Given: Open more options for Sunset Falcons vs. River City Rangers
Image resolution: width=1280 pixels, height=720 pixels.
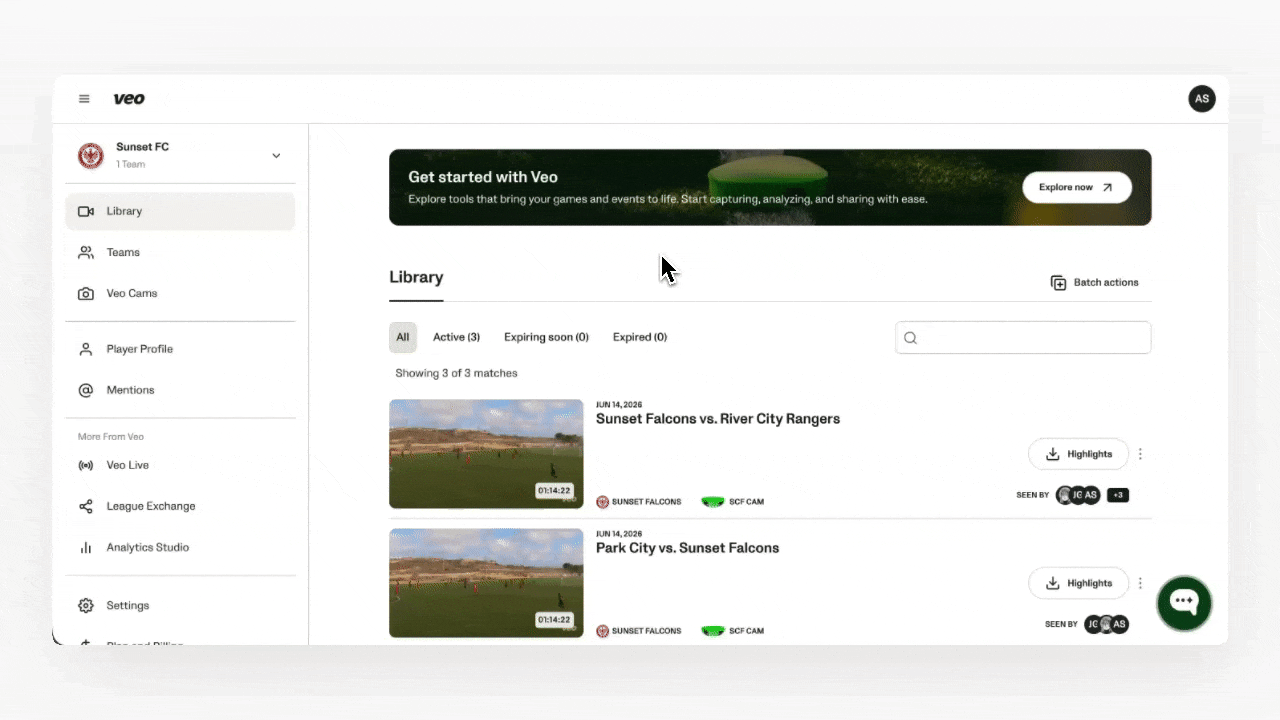Looking at the screenshot, I should click(1140, 454).
